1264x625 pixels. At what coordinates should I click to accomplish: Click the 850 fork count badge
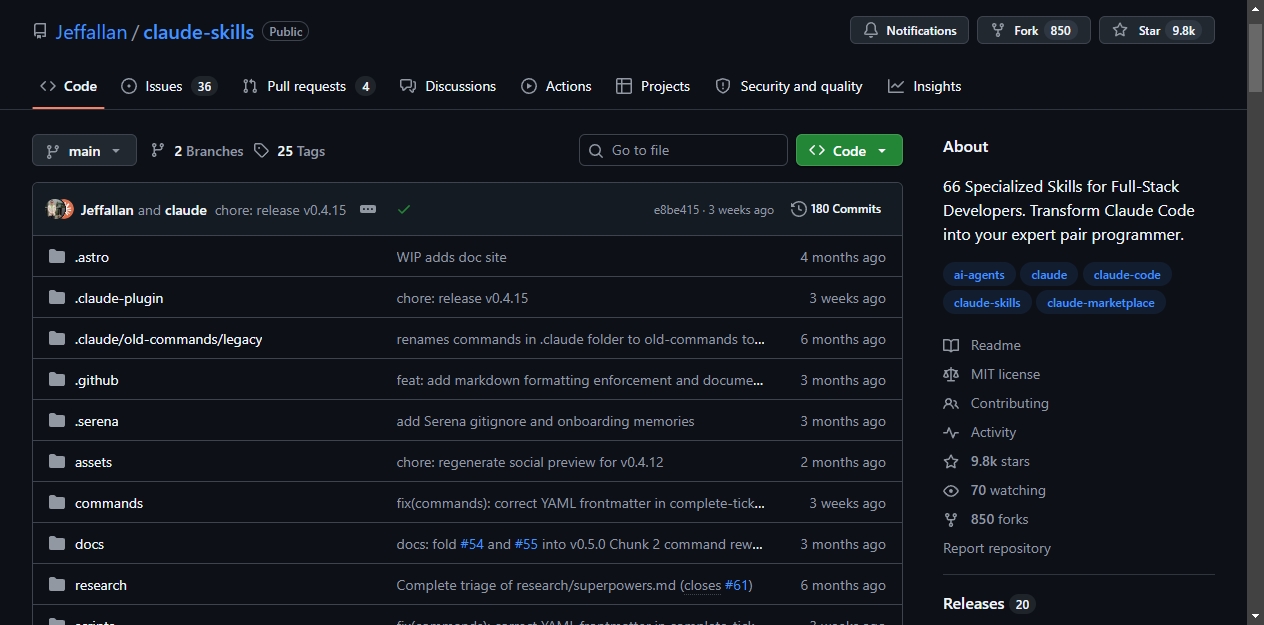click(x=1061, y=31)
